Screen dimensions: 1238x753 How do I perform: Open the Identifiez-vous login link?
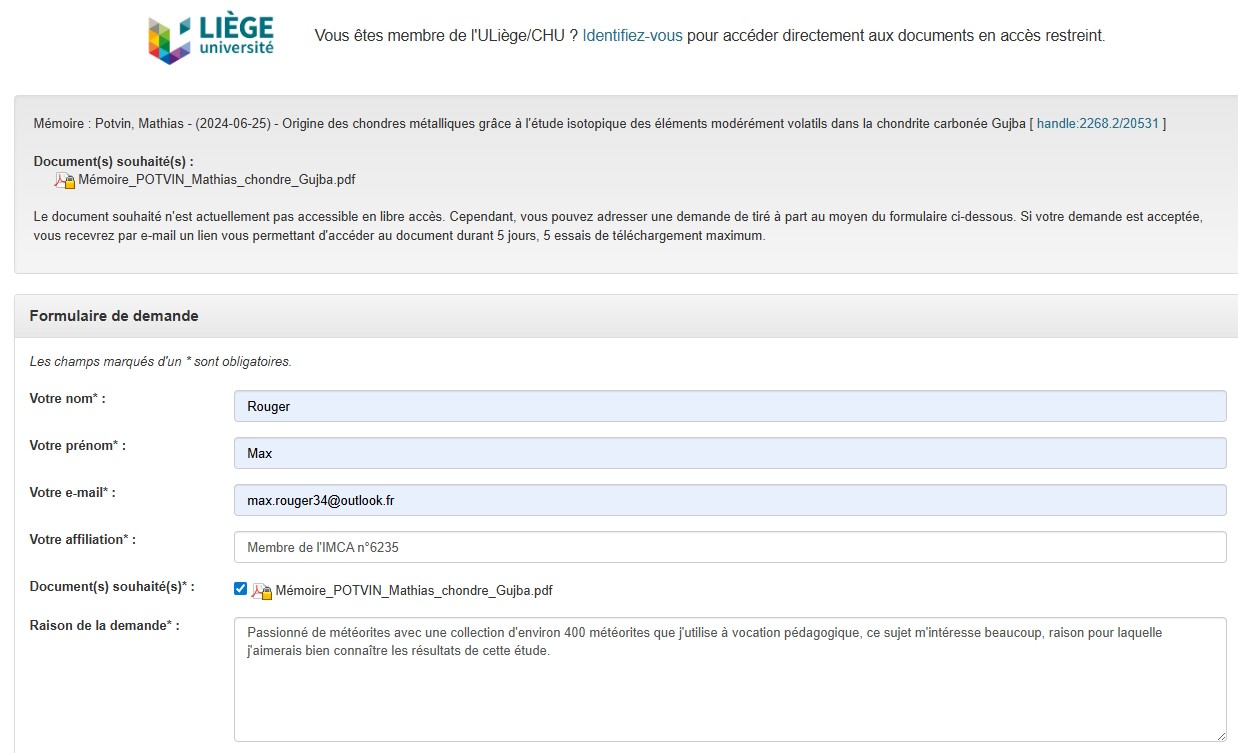point(632,36)
